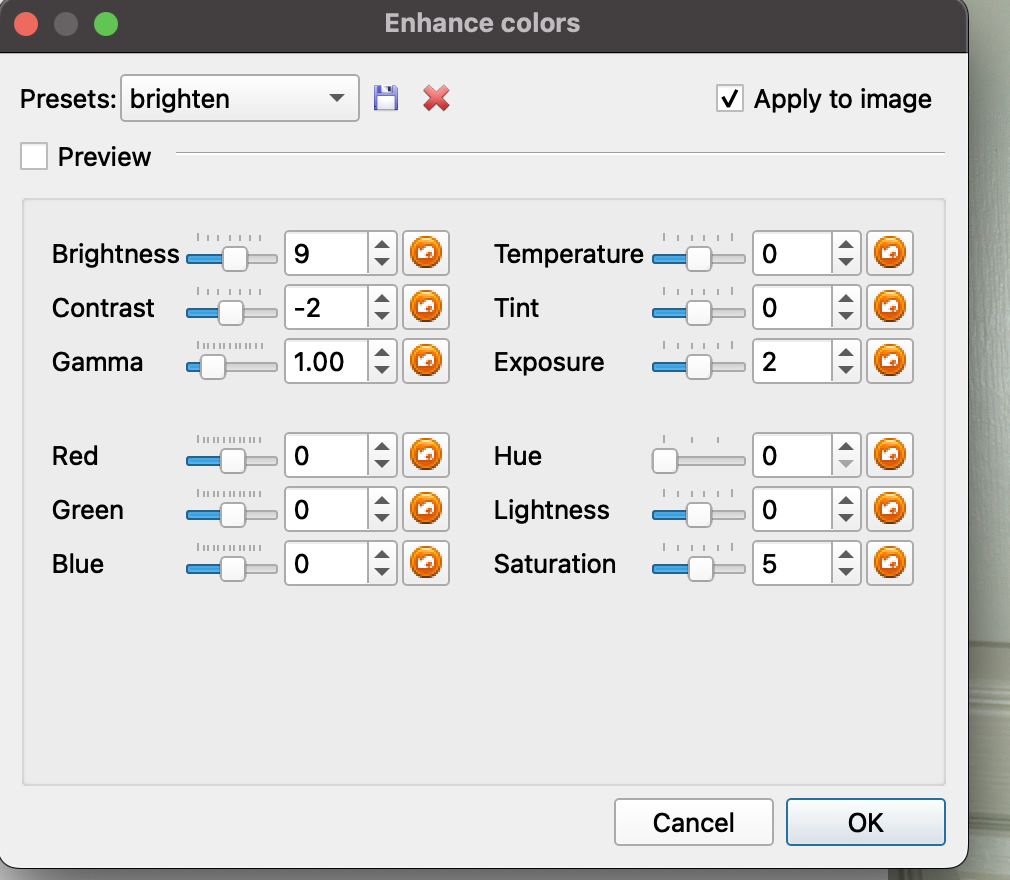Screen dimensions: 1010x880
Task: Reset Brightness with its orange button
Action: (x=426, y=254)
